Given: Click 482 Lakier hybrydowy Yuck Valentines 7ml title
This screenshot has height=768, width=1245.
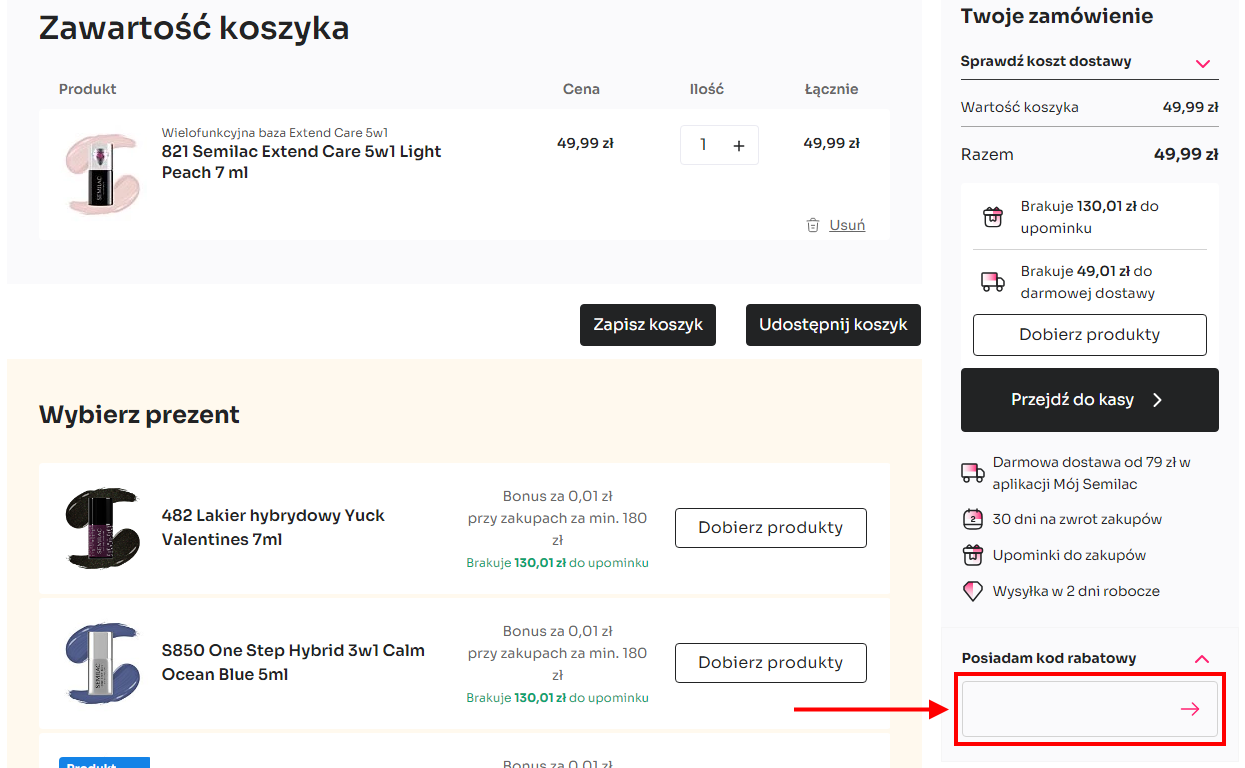Looking at the screenshot, I should pos(273,528).
